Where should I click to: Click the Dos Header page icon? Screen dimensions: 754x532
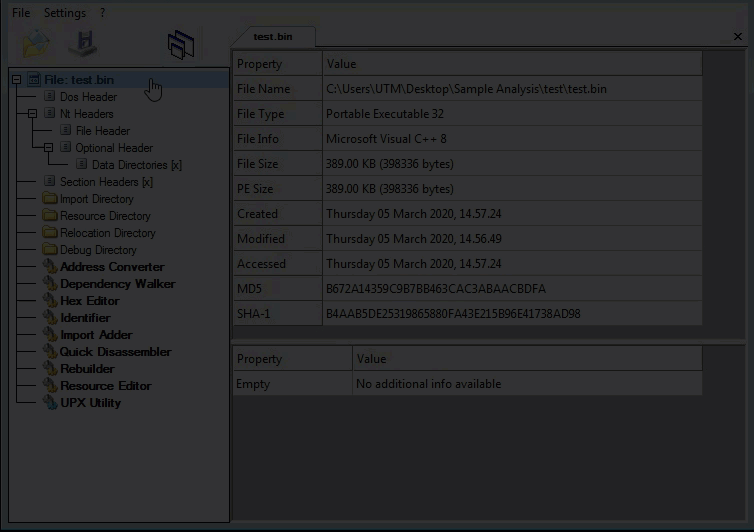point(50,96)
